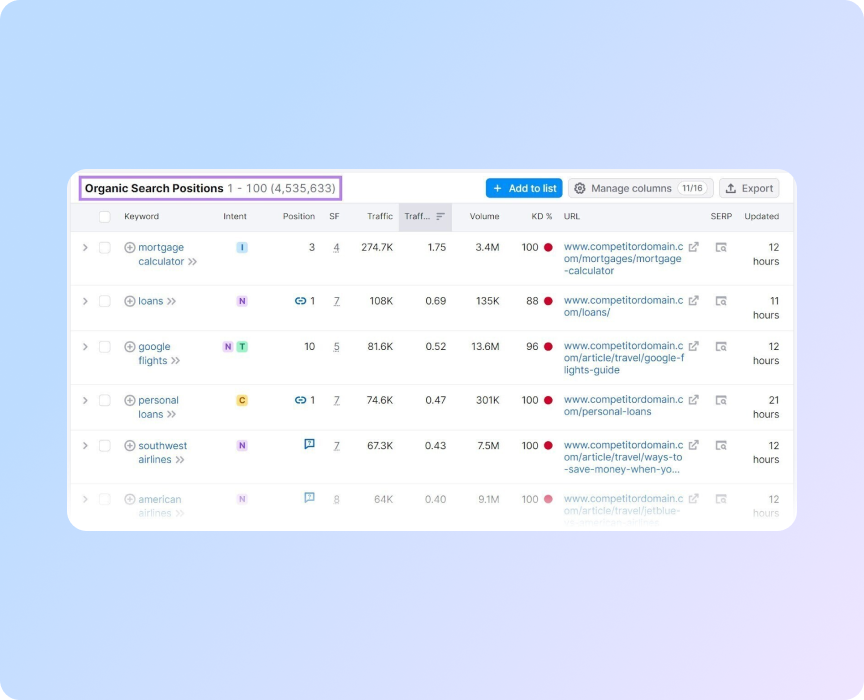Click featured snippet icon in southwest airlines row
Image resolution: width=864 pixels, height=700 pixels.
309,445
